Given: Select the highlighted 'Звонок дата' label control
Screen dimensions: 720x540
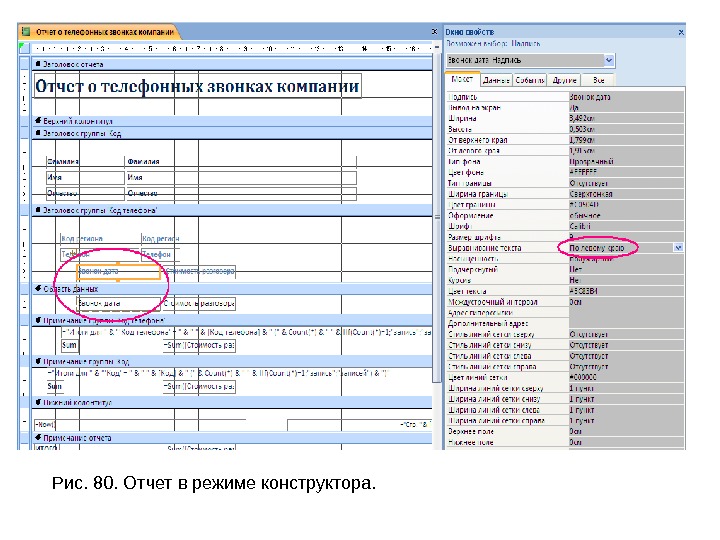Looking at the screenshot, I should click(x=118, y=271).
